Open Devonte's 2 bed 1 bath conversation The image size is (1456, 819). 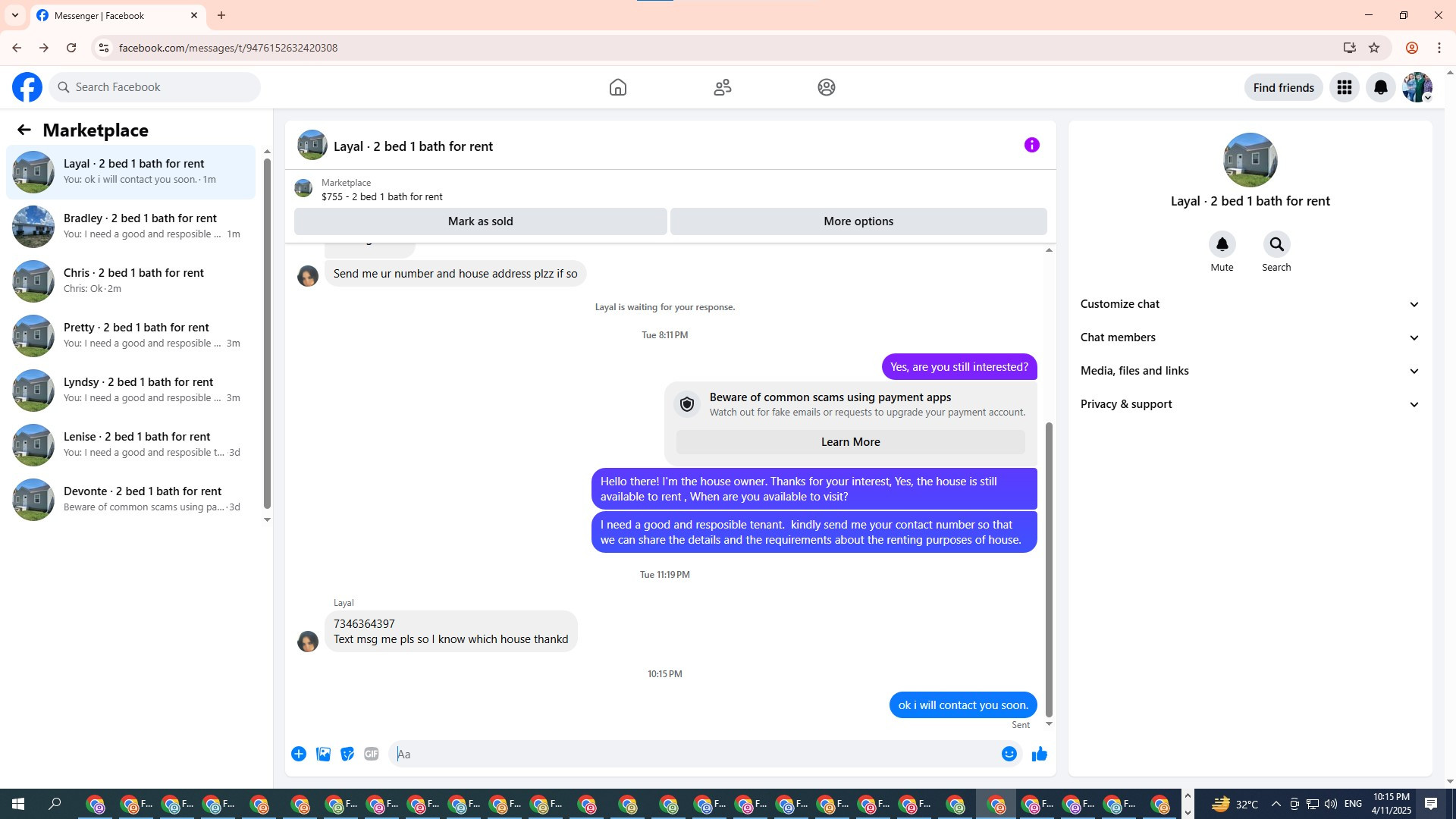coord(130,500)
